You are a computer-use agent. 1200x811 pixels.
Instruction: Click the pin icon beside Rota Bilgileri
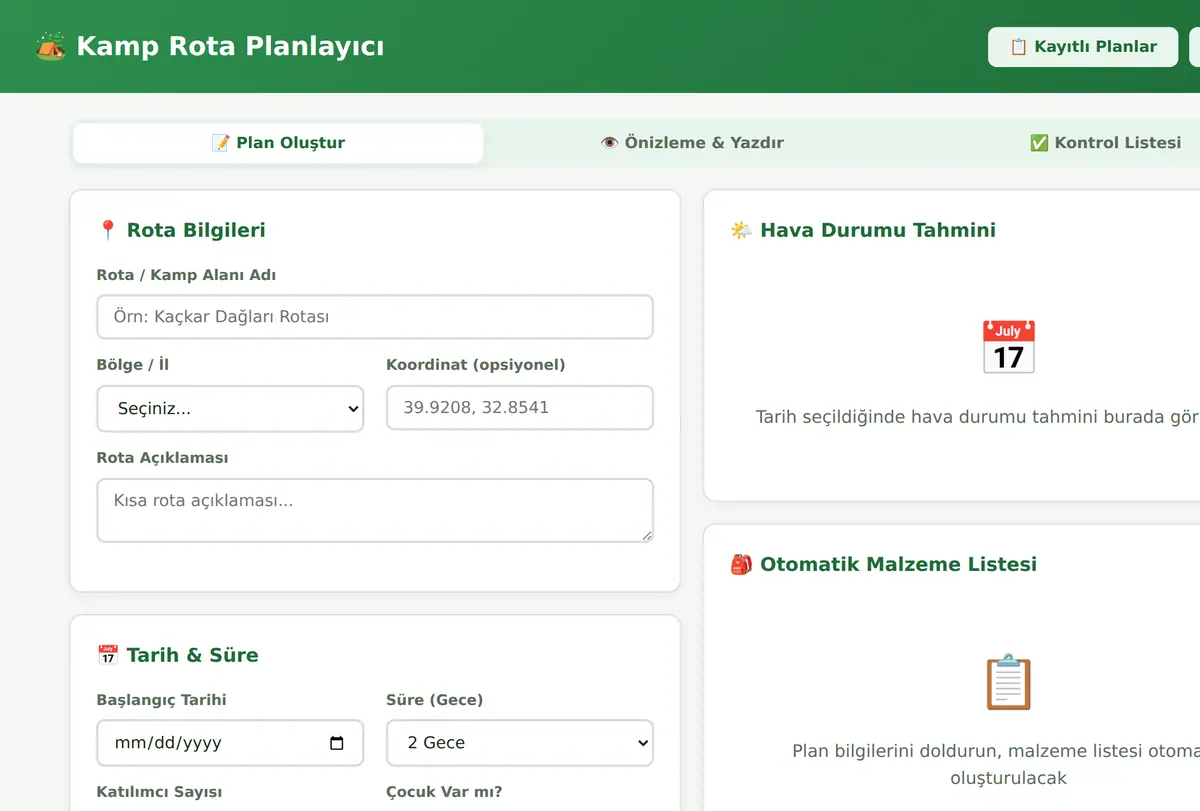point(108,230)
